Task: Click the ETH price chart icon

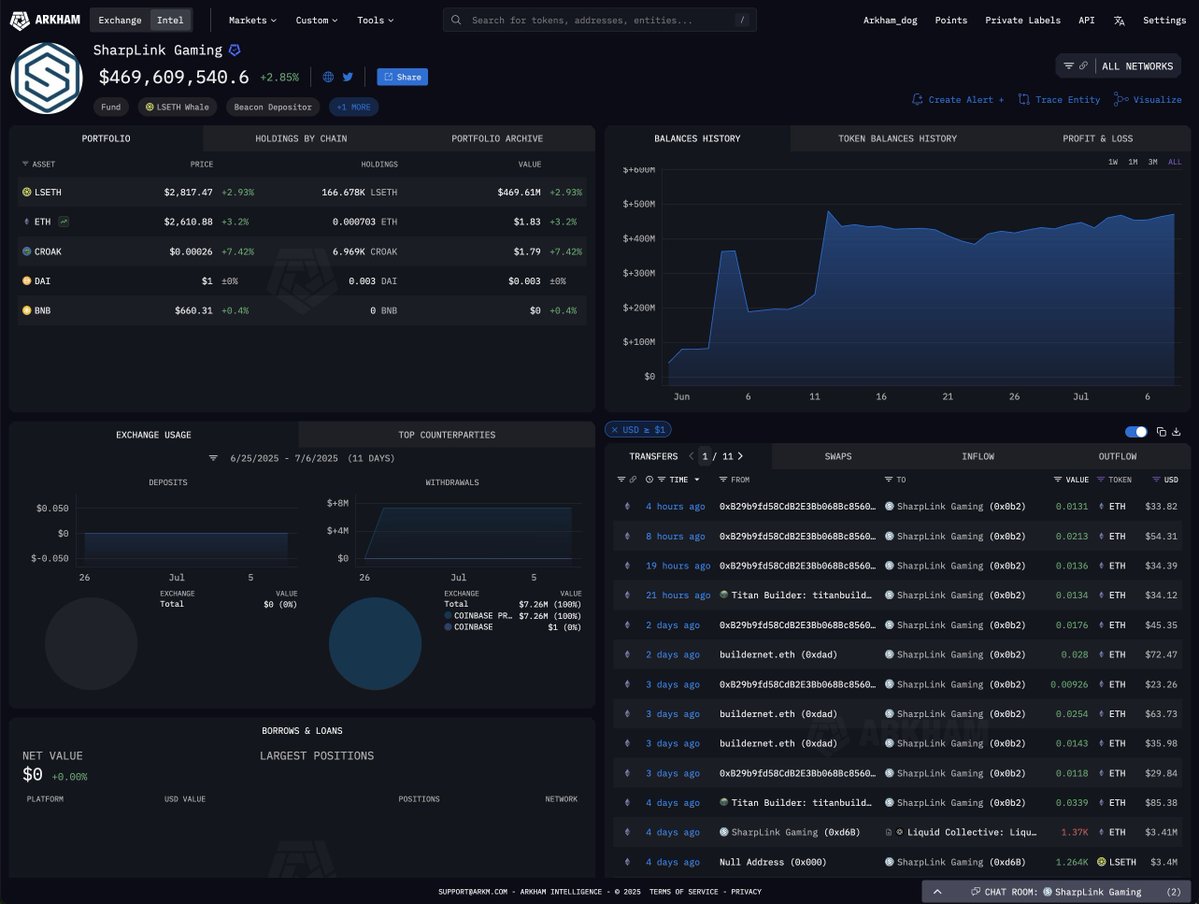Action: click(64, 221)
